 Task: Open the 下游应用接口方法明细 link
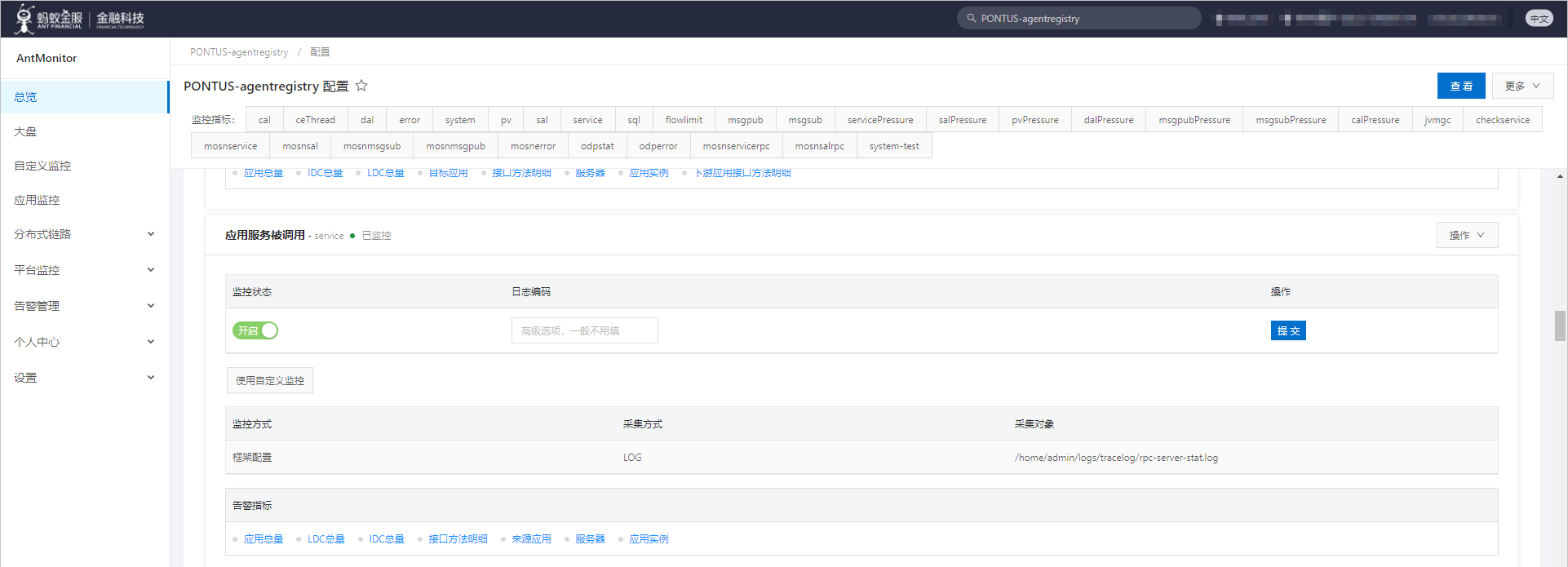tap(742, 173)
